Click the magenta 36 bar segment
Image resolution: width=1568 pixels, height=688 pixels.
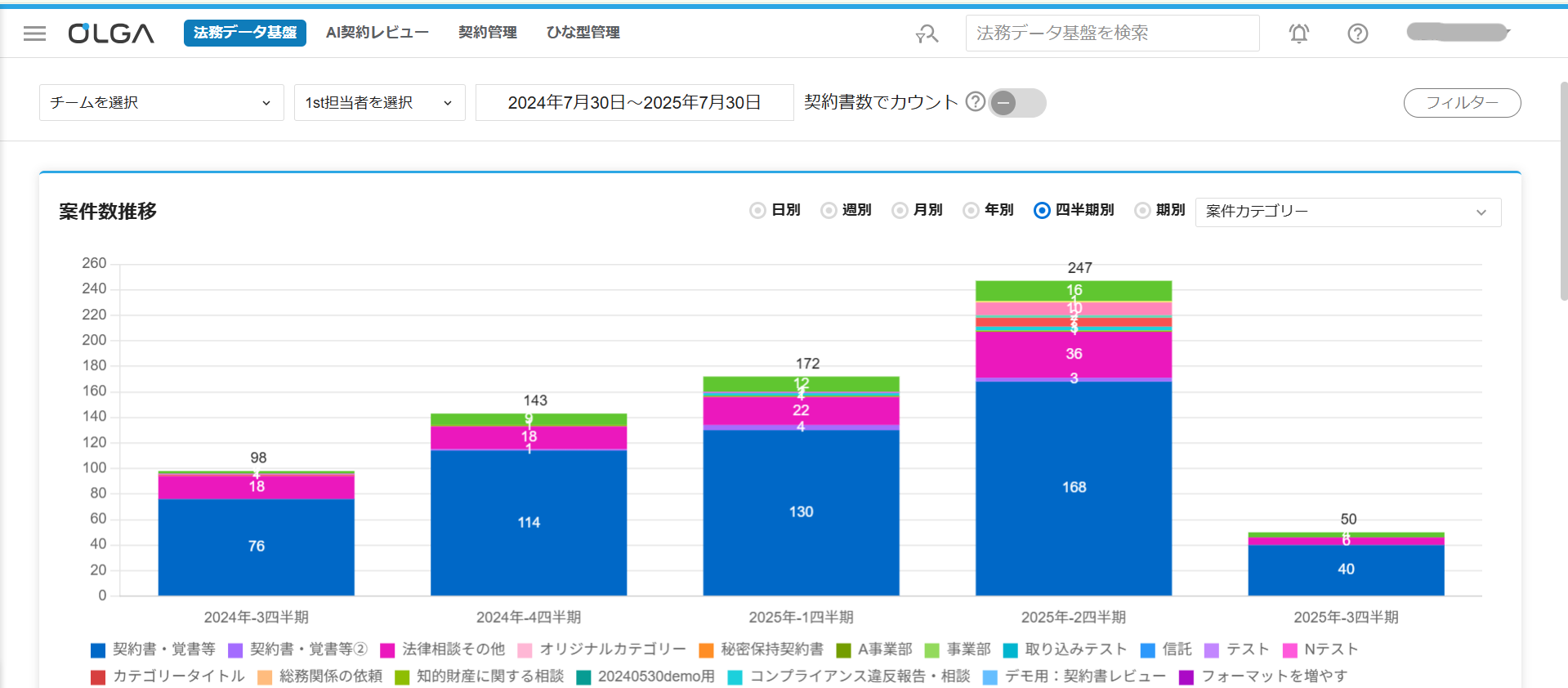pyautogui.click(x=1074, y=355)
